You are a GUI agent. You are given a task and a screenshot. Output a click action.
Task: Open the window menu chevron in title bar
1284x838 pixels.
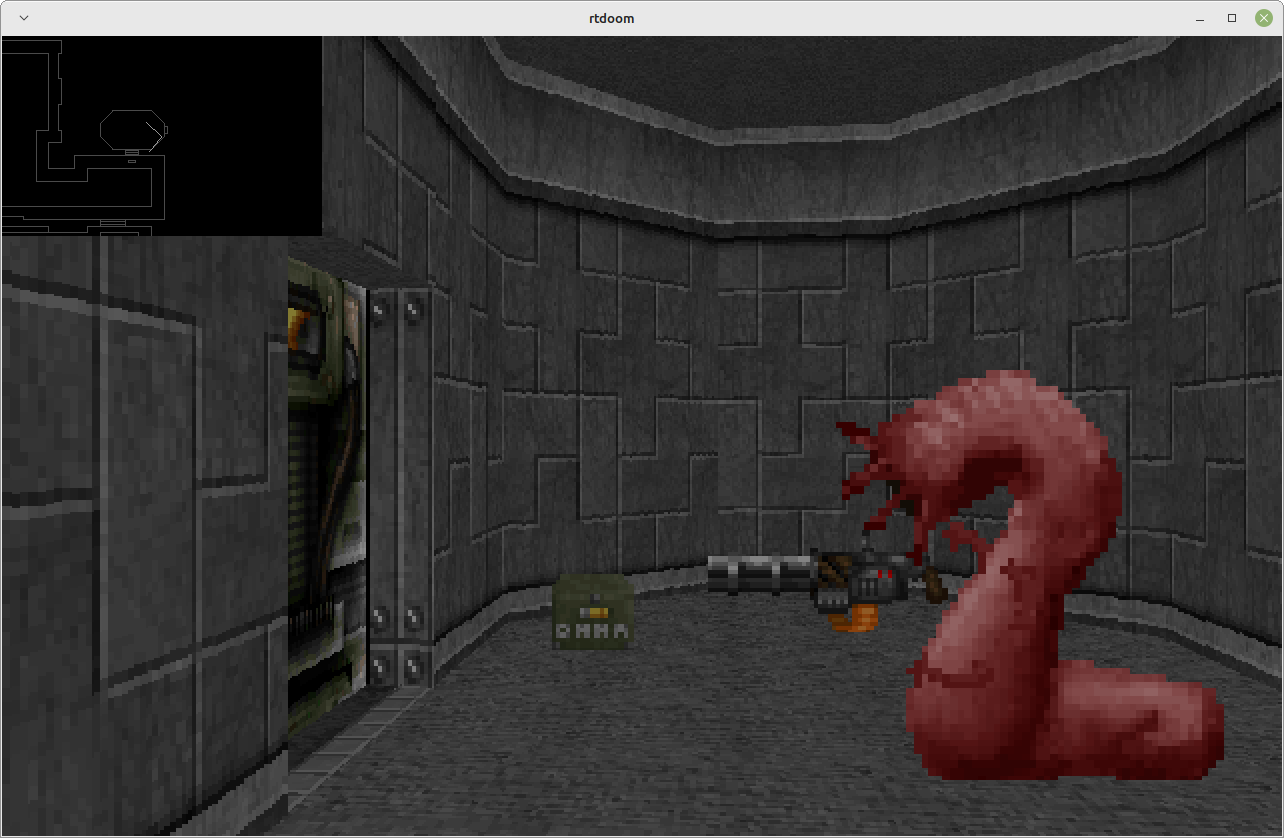(24, 18)
